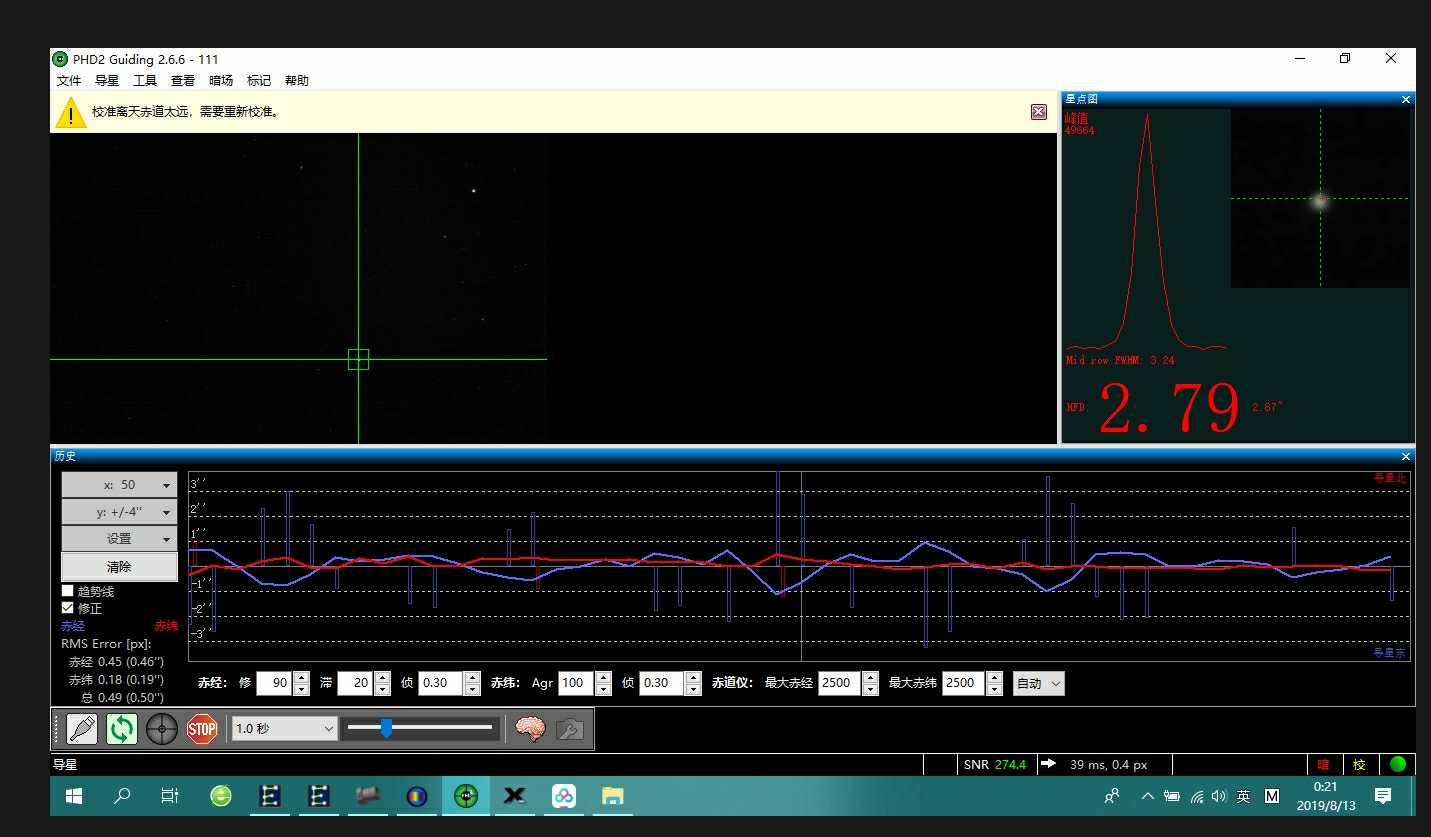Click PHD2 app icon in title bar
1431x837 pixels.
pyautogui.click(x=61, y=59)
